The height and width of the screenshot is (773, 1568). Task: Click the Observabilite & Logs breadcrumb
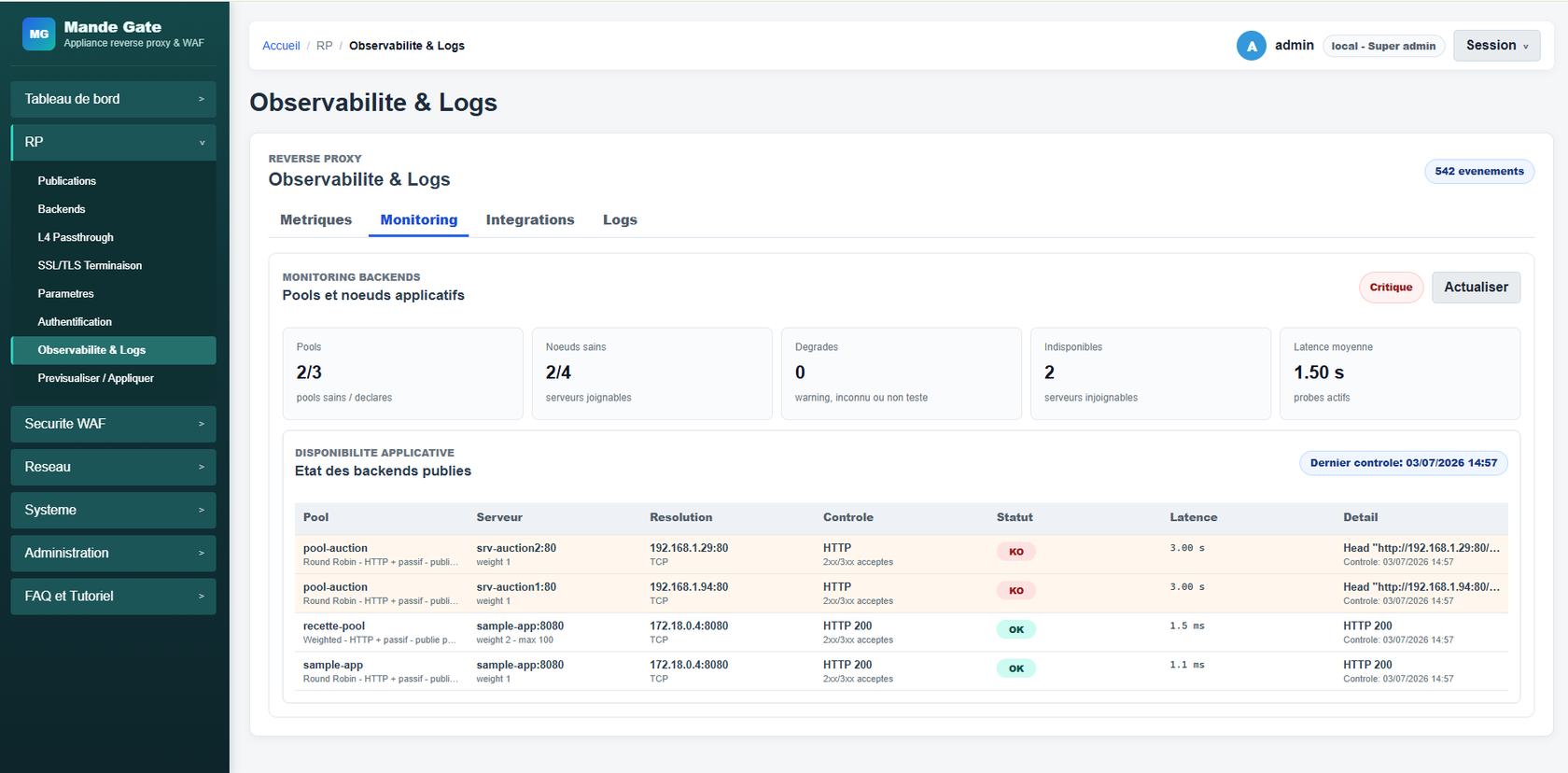tap(407, 46)
